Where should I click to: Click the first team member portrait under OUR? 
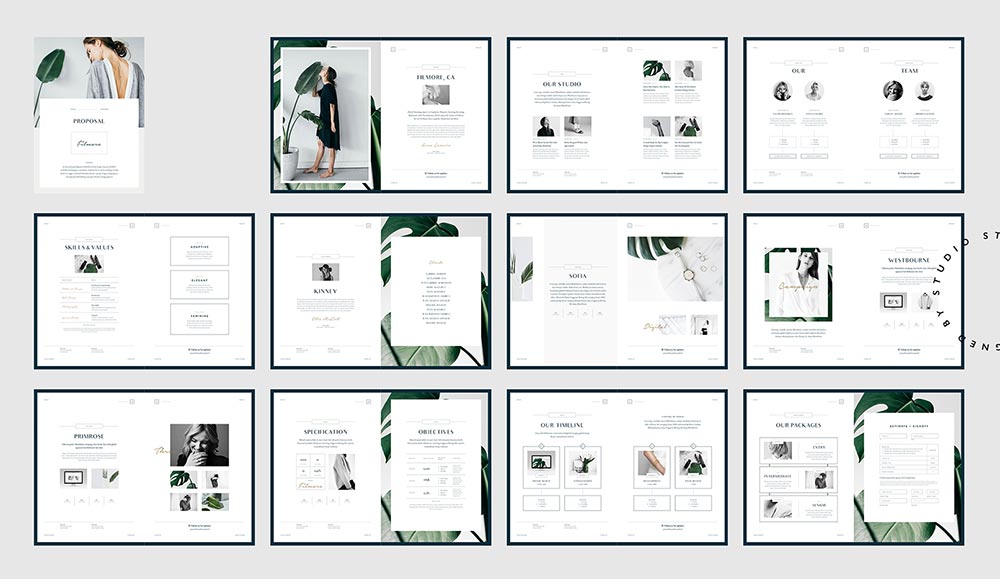pos(782,91)
